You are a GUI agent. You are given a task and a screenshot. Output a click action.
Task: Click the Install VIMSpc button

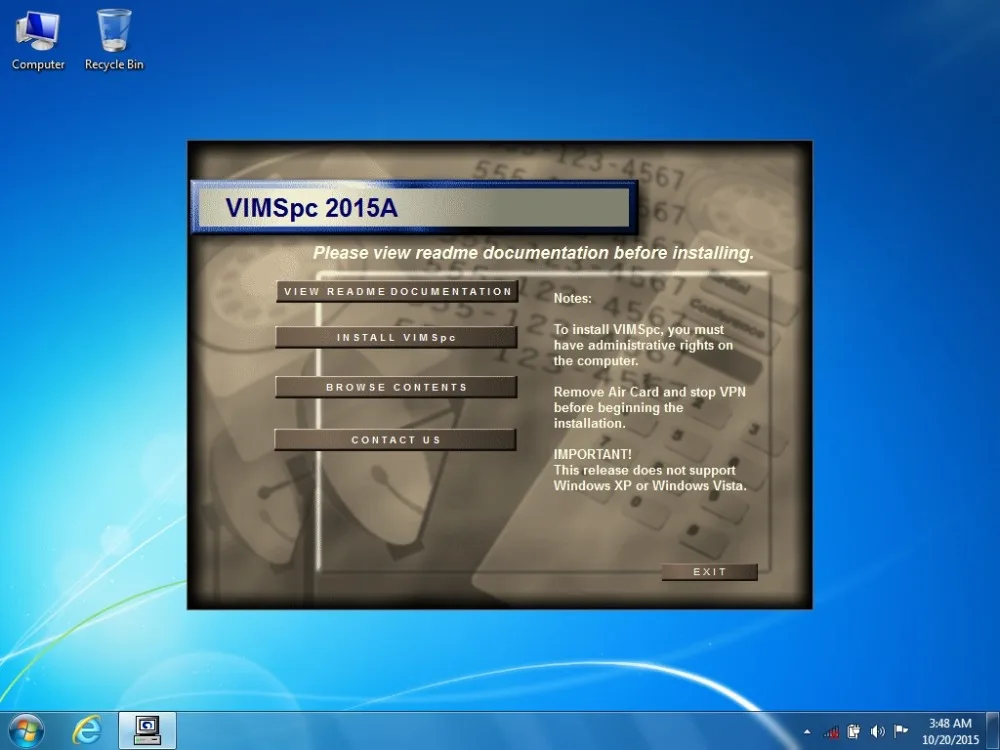click(396, 337)
